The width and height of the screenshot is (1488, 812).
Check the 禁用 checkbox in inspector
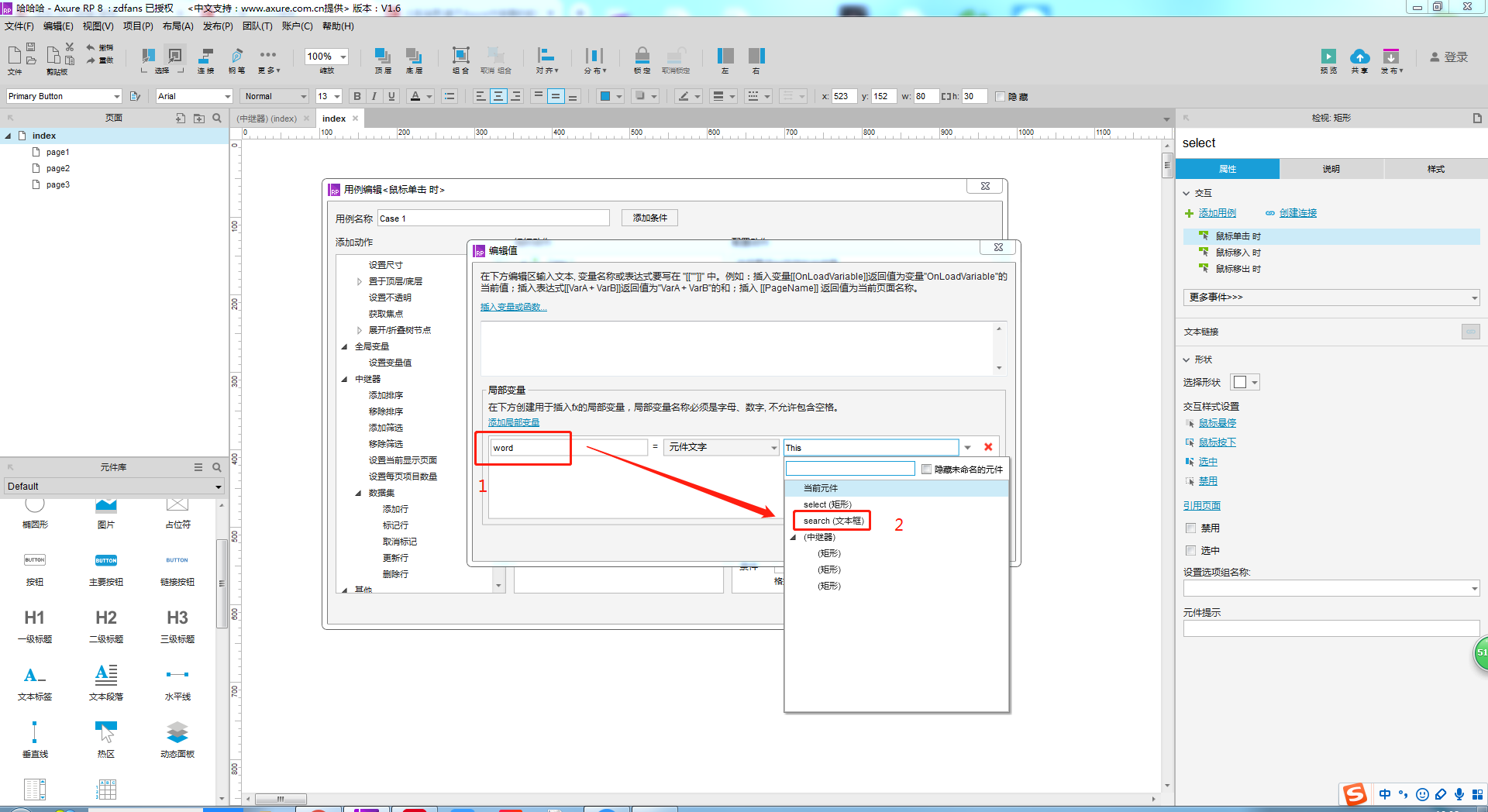[x=1191, y=528]
